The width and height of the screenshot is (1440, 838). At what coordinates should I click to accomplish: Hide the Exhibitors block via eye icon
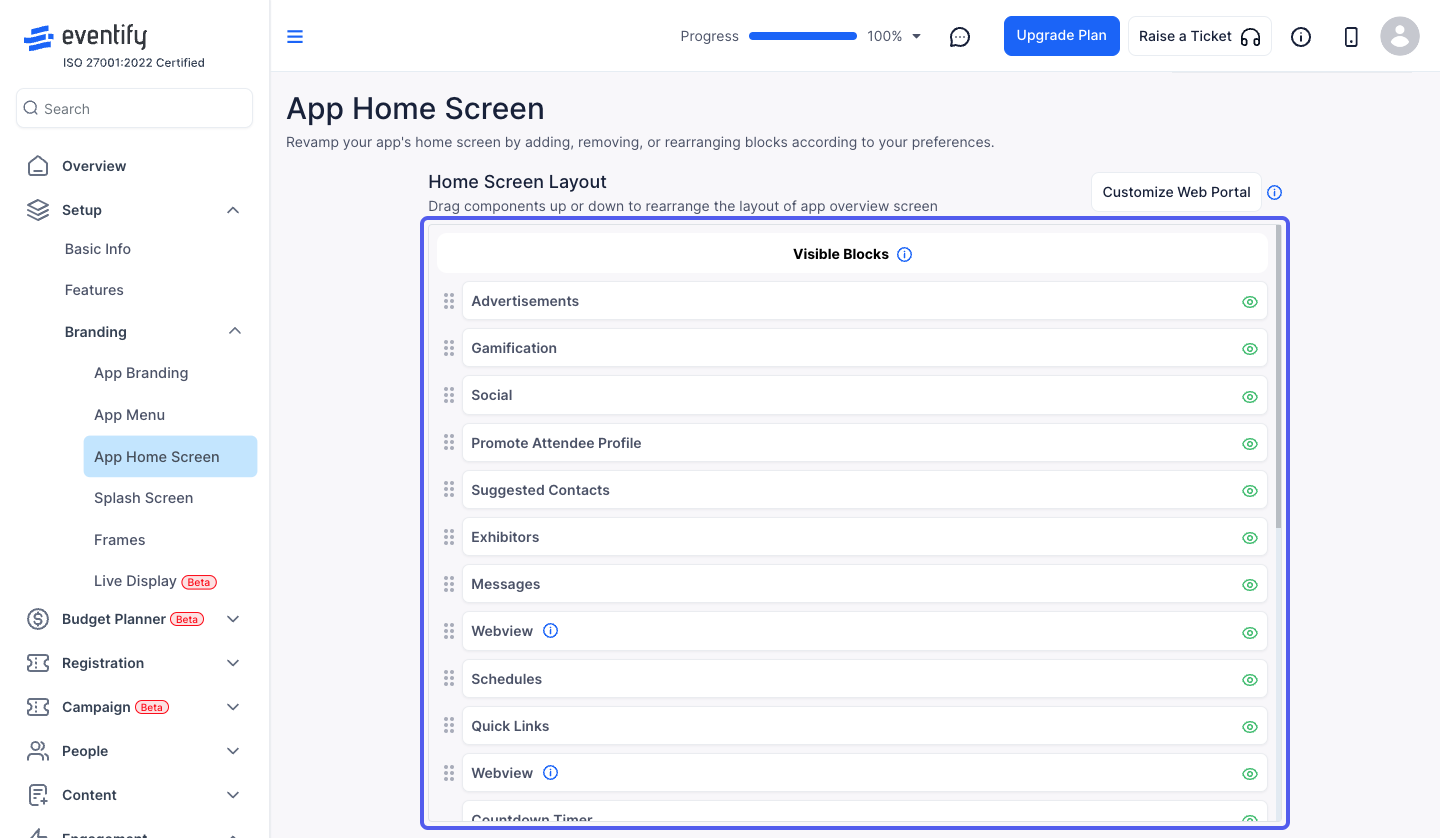tap(1249, 538)
